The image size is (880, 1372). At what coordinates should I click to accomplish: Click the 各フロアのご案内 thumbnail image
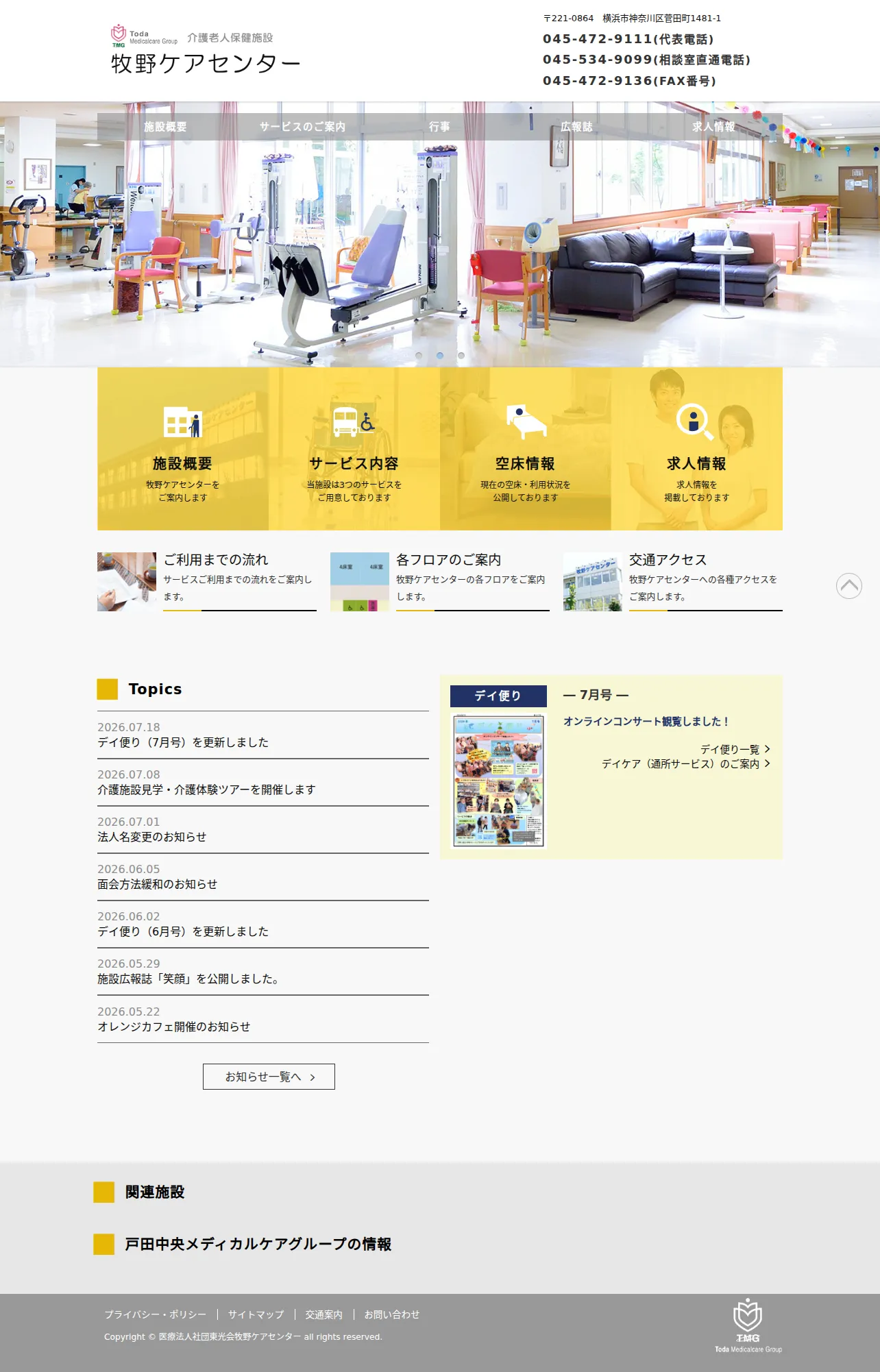[x=360, y=582]
